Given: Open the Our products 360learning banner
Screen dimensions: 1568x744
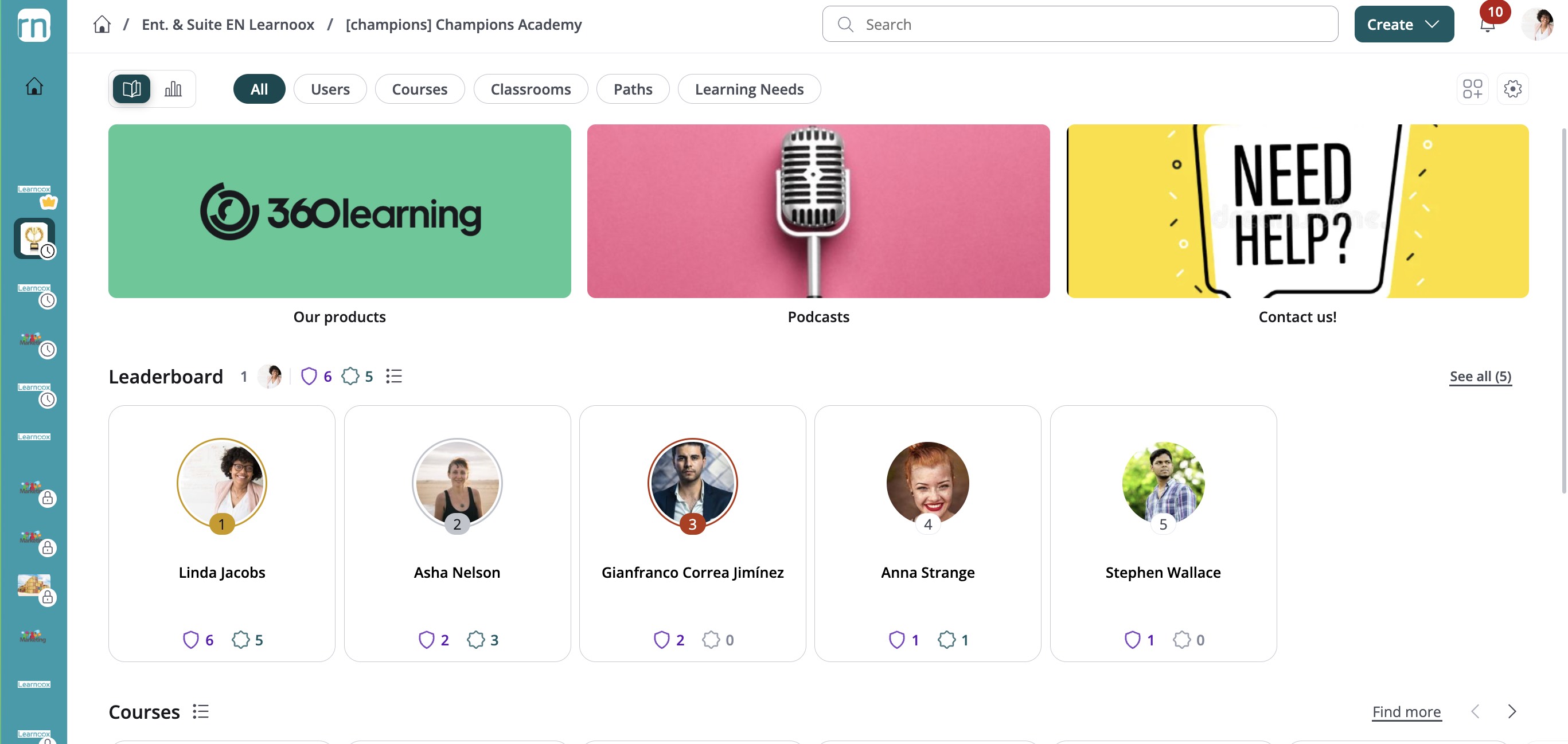Looking at the screenshot, I should (x=339, y=210).
